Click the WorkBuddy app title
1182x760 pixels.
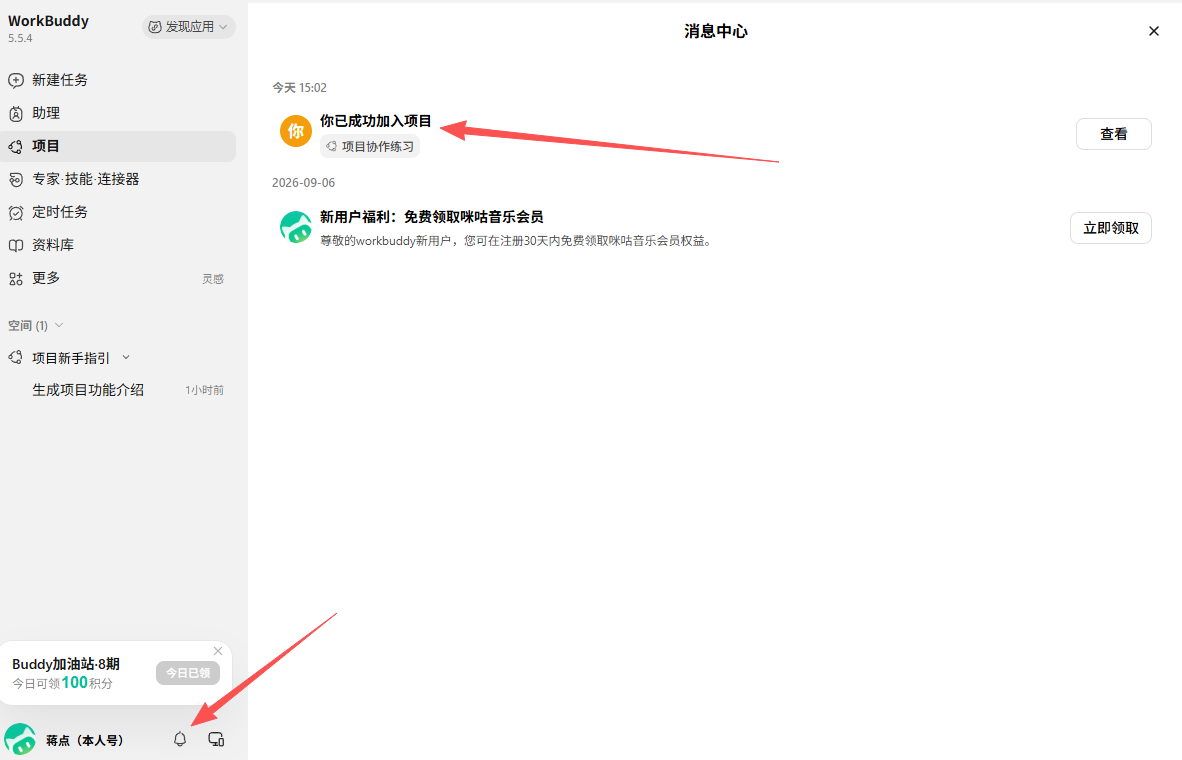pos(48,21)
